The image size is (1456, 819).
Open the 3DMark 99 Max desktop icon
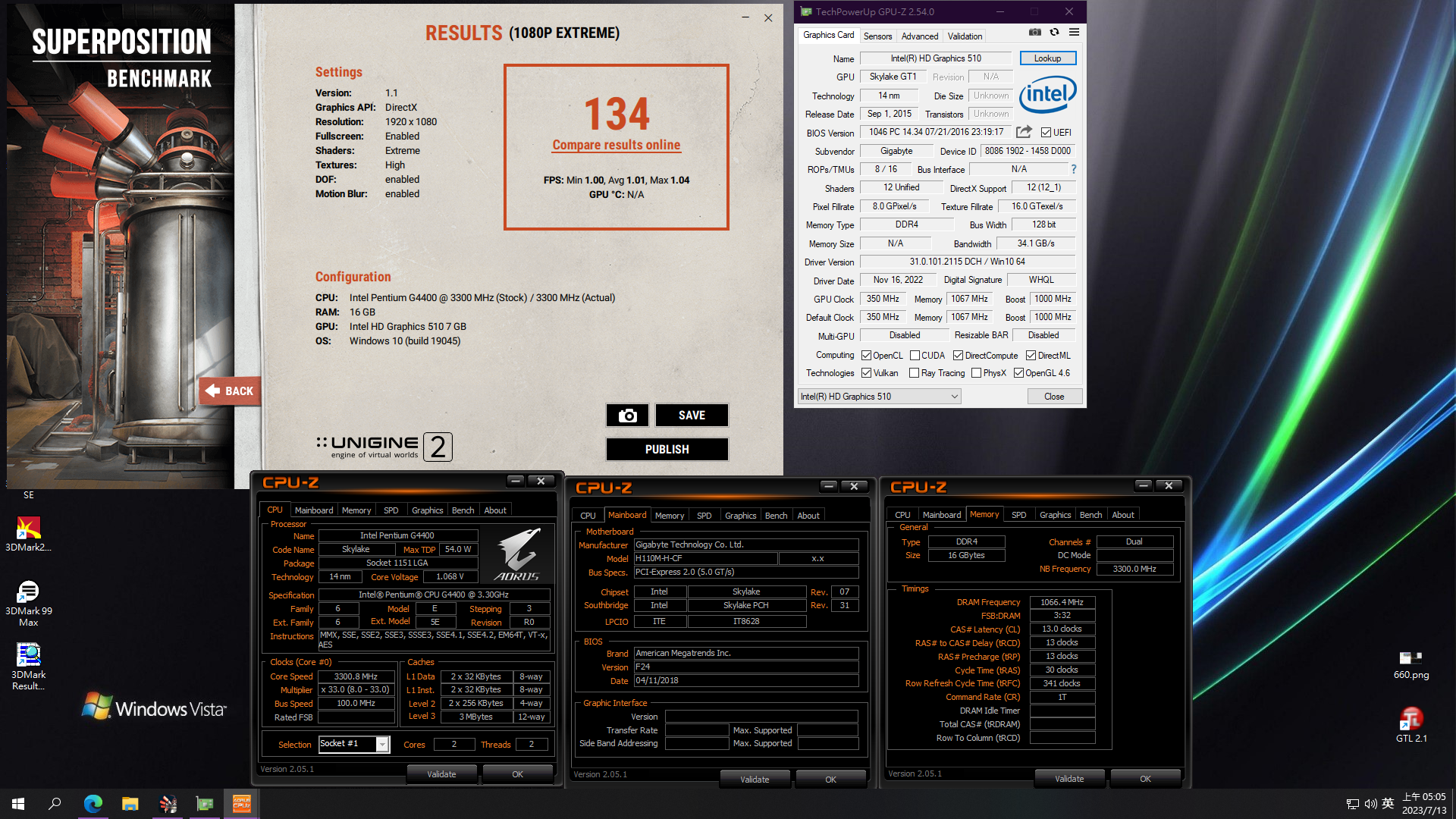tap(28, 603)
